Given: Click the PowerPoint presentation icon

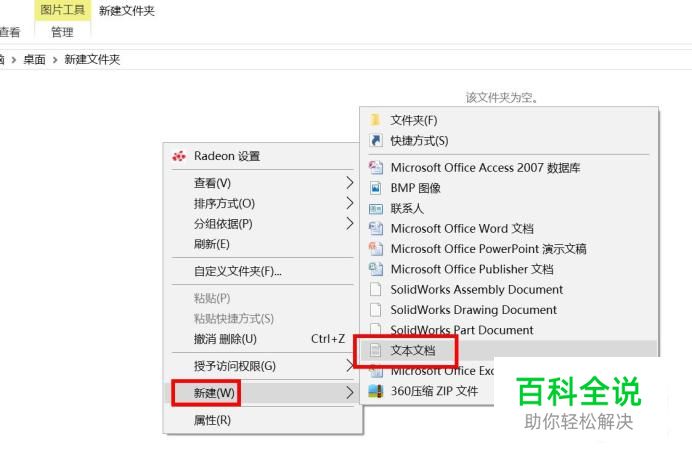Looking at the screenshot, I should [x=376, y=249].
